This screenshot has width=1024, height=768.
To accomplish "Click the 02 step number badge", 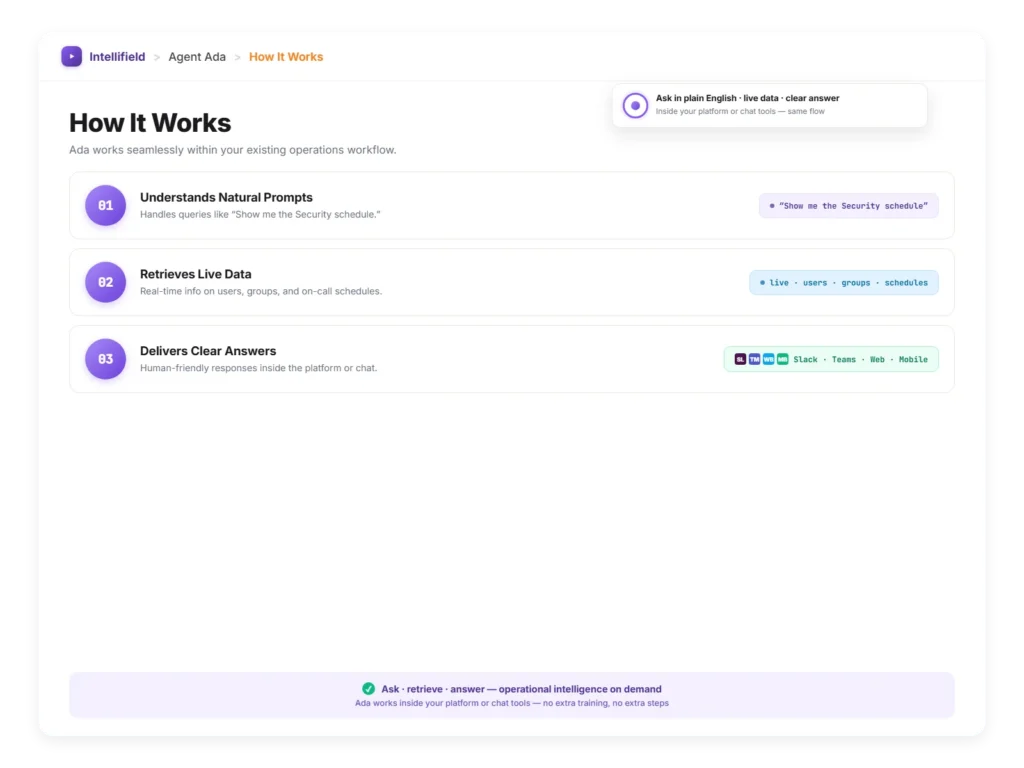I will 105,282.
